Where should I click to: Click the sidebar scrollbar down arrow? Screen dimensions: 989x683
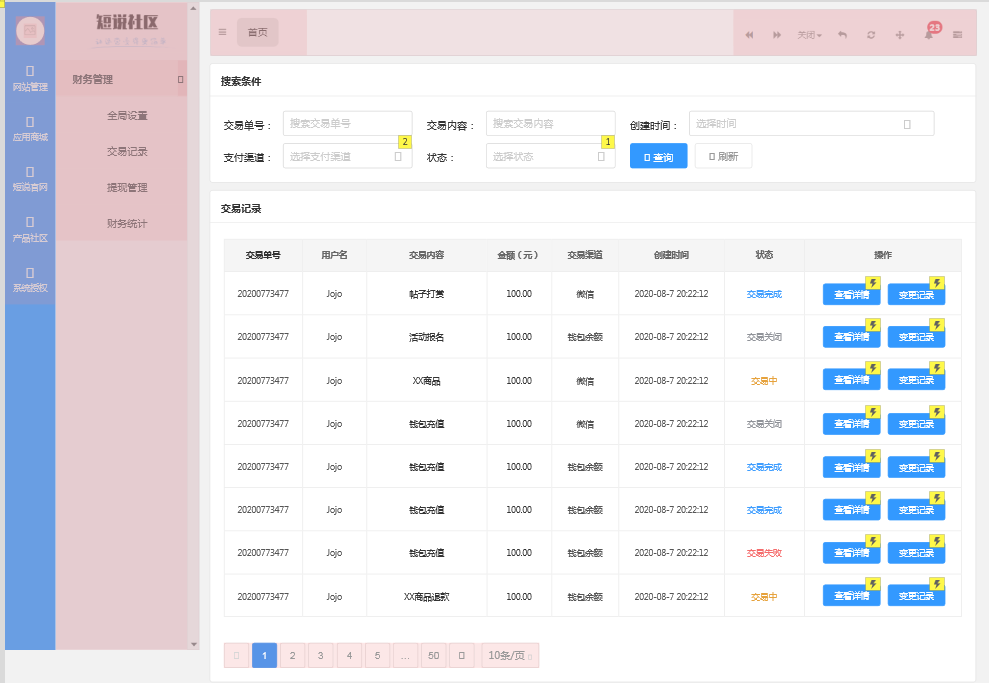[194, 644]
